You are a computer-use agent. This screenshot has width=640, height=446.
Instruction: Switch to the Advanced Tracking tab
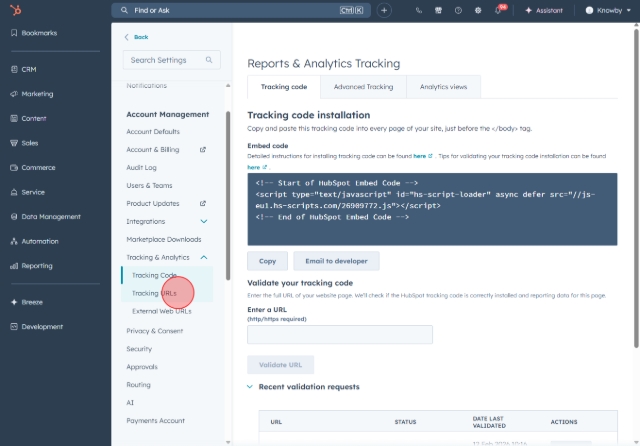tap(363, 87)
